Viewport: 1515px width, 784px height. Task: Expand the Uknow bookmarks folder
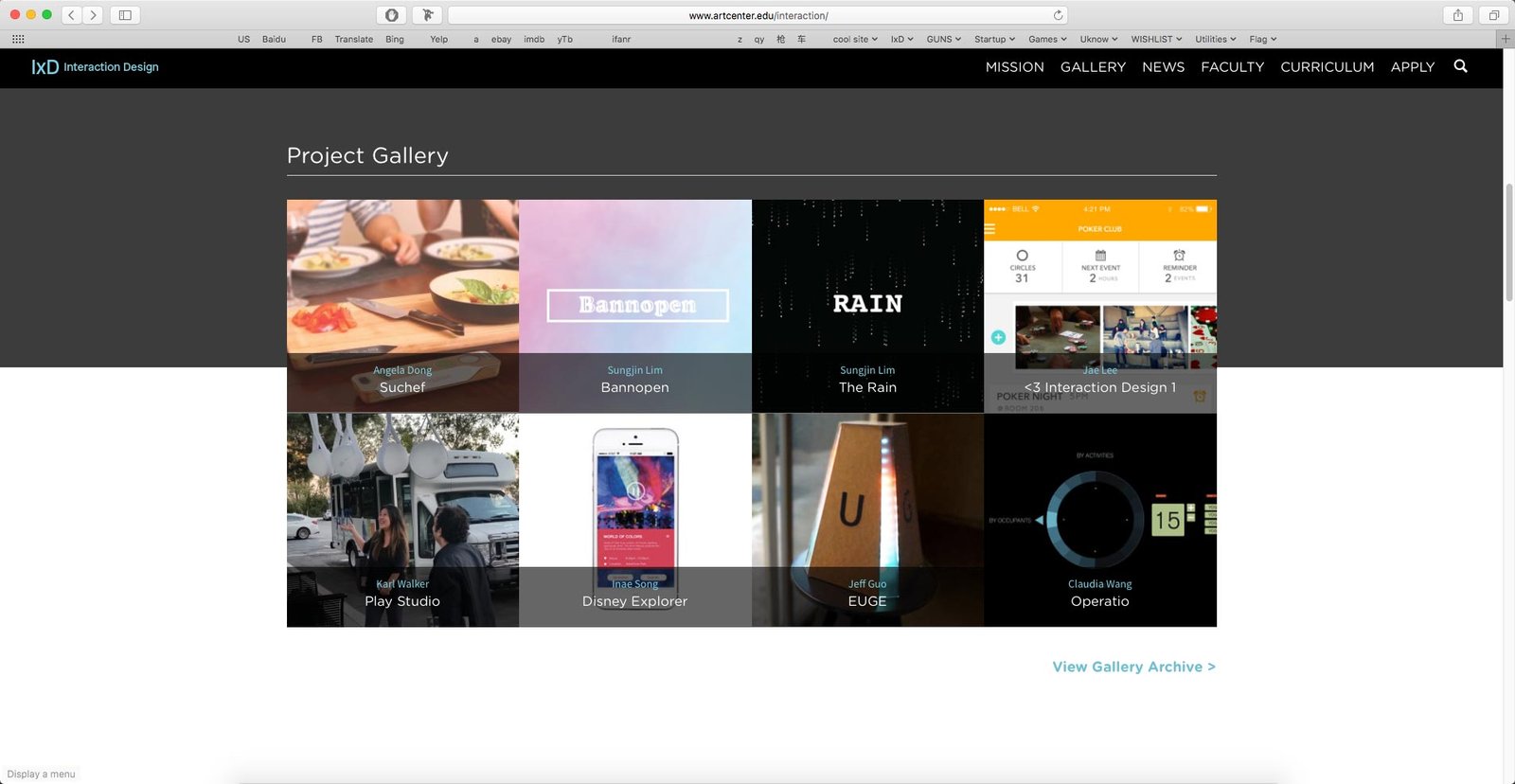click(x=1098, y=39)
